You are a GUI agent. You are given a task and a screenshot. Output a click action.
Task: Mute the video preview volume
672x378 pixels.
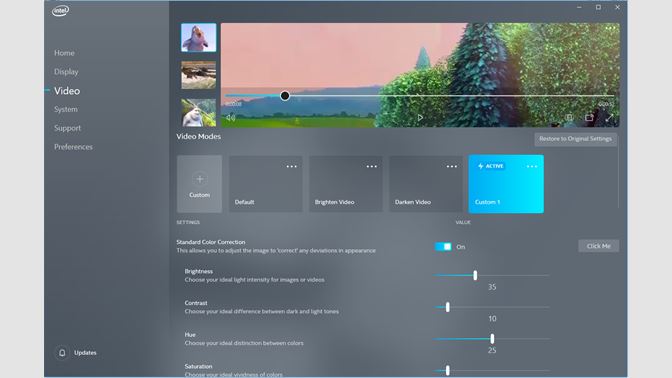pos(231,118)
